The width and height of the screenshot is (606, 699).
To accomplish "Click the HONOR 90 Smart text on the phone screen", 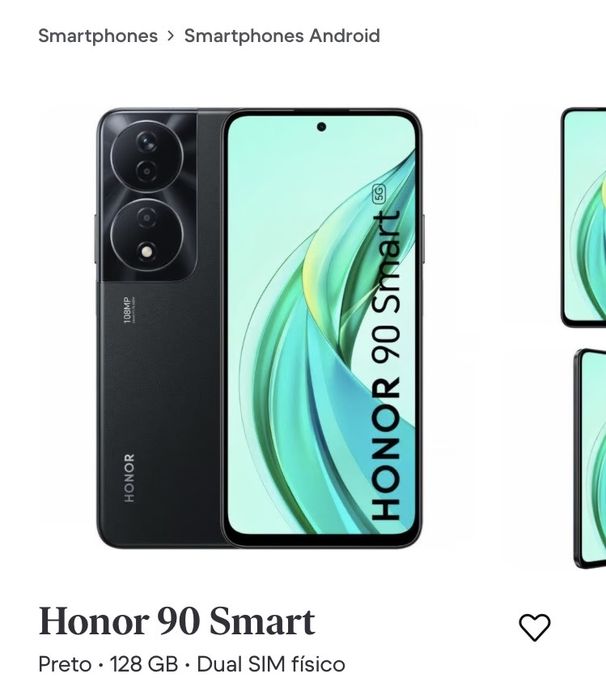I will click(386, 366).
